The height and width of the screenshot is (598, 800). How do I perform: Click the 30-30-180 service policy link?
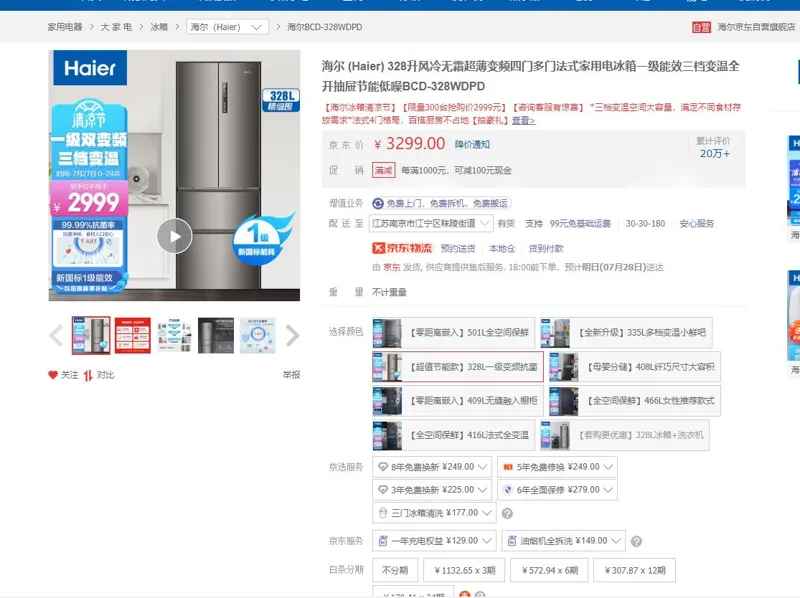(x=645, y=223)
